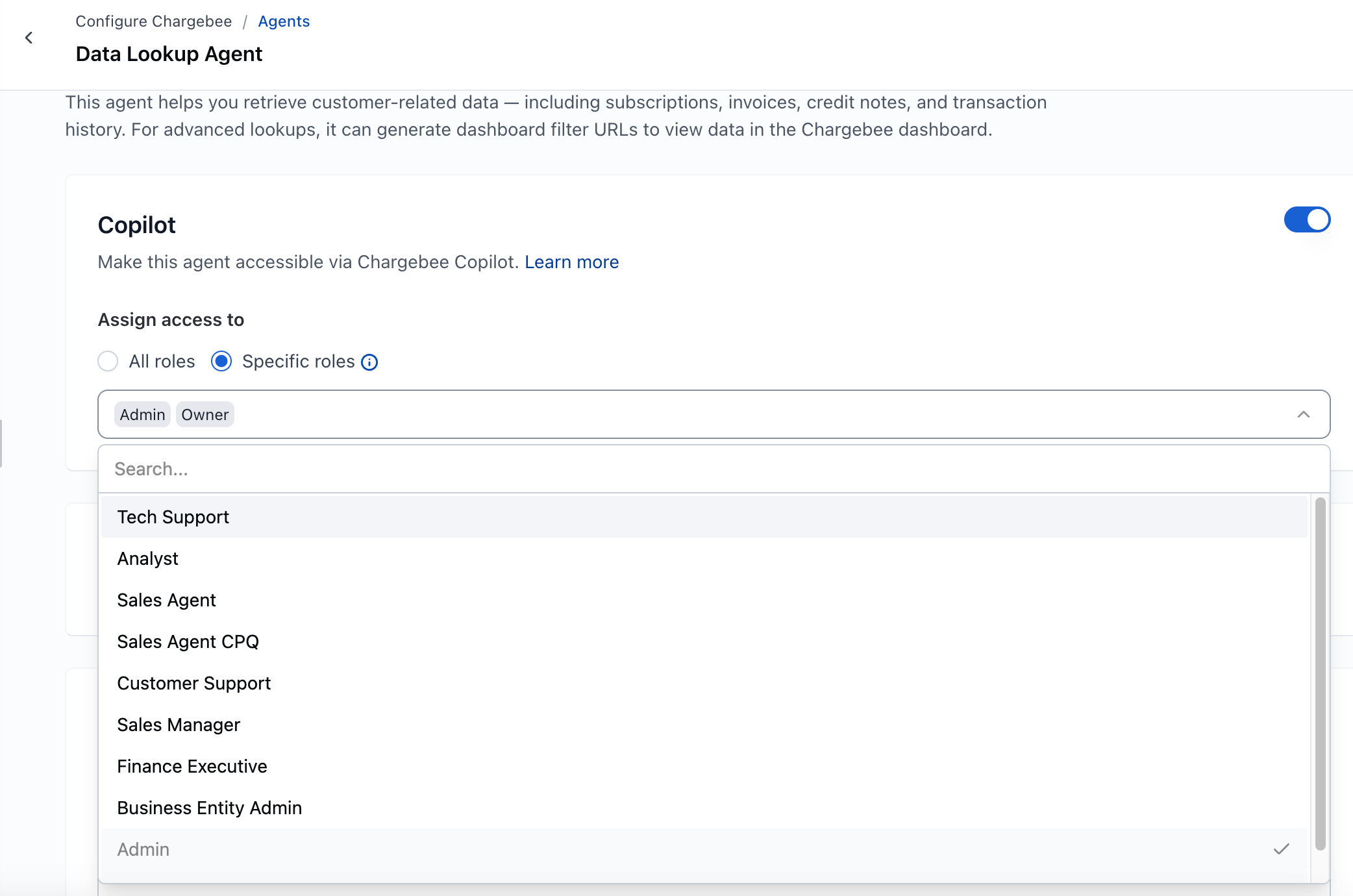Select Sales Agent CPQ option
The image size is (1353, 896).
tap(188, 641)
